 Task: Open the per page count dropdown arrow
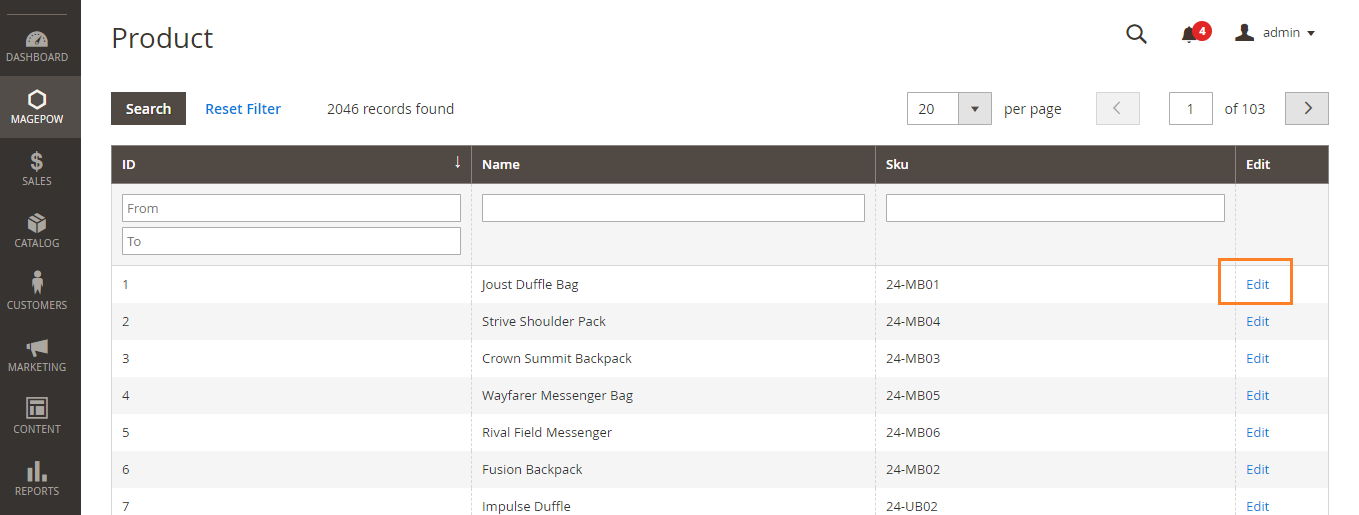pos(974,109)
